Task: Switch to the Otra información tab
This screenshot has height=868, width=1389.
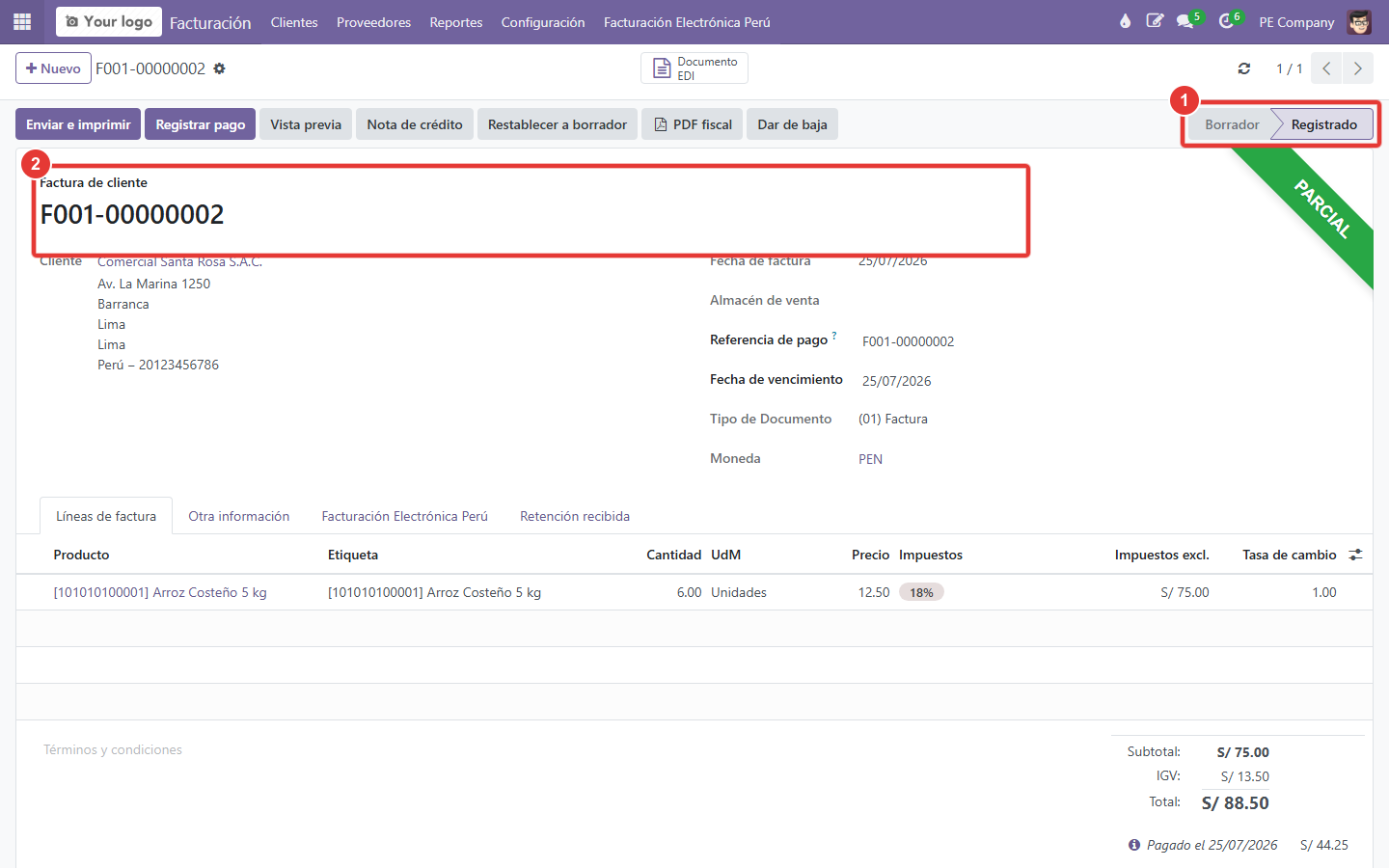Action: click(x=239, y=516)
